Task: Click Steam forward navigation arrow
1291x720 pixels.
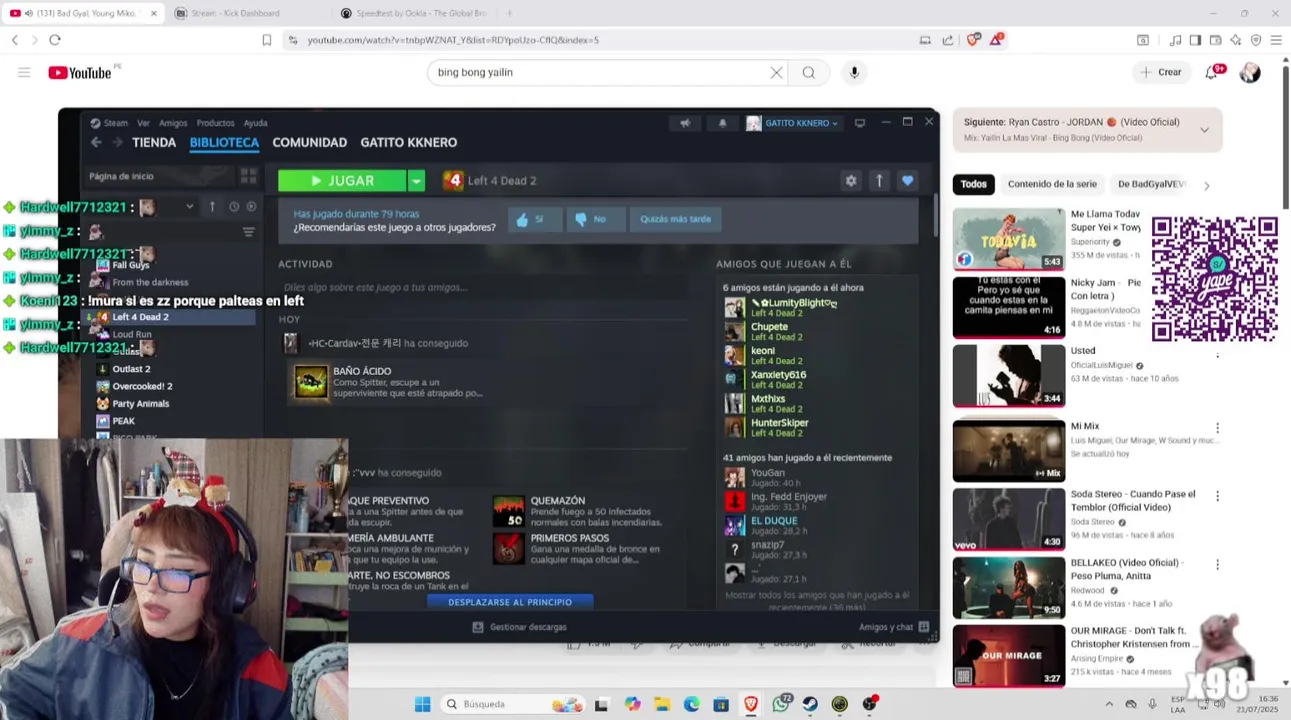Action: pyautogui.click(x=117, y=143)
